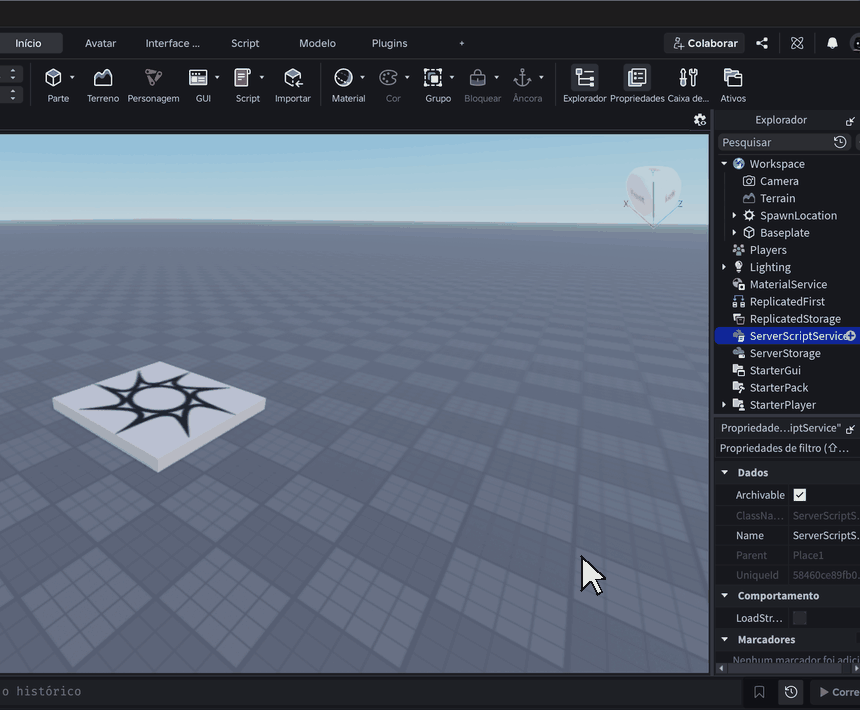
Task: Open viewport settings gear icon
Action: point(699,120)
